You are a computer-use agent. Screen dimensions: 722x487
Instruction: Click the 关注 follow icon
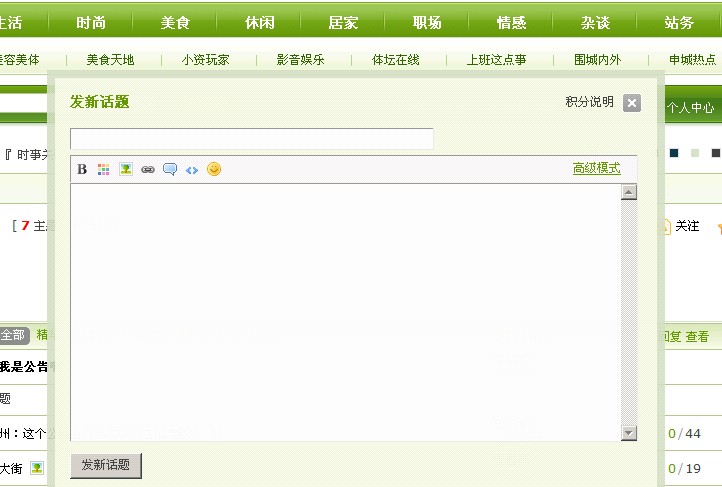click(665, 226)
